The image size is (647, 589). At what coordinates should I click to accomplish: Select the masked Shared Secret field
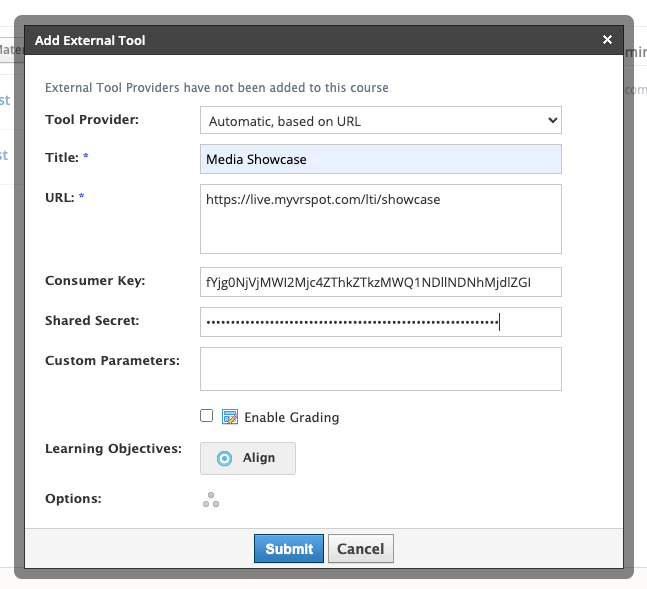380,322
